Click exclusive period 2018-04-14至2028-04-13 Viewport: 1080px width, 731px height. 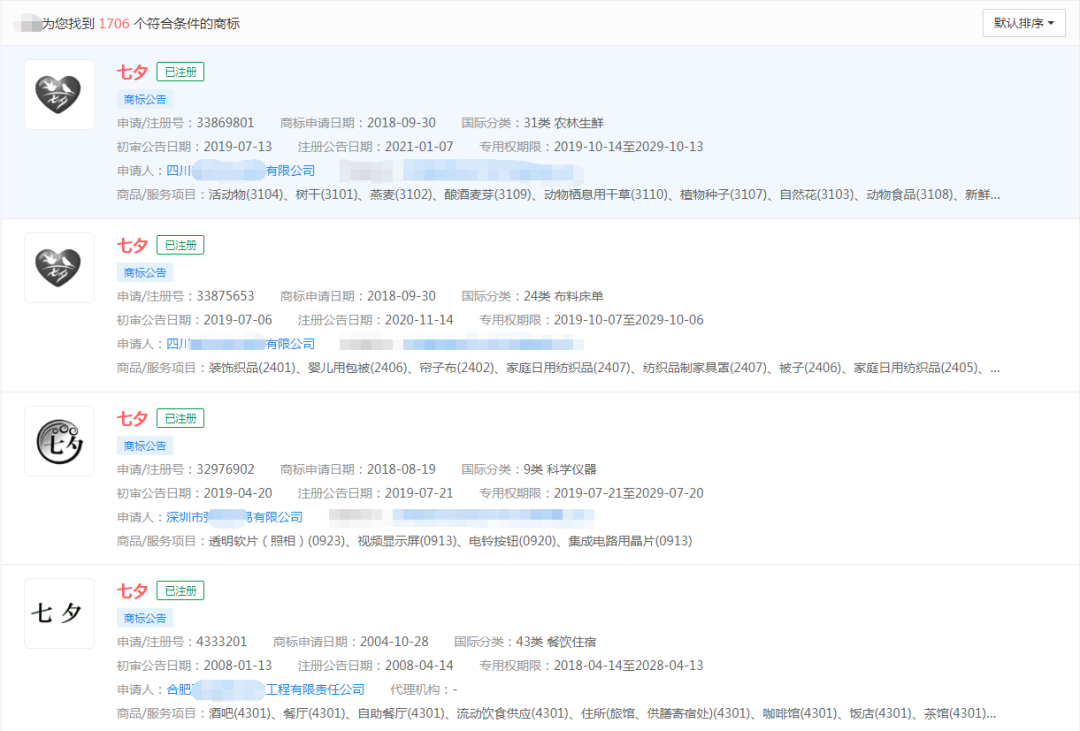(628, 666)
